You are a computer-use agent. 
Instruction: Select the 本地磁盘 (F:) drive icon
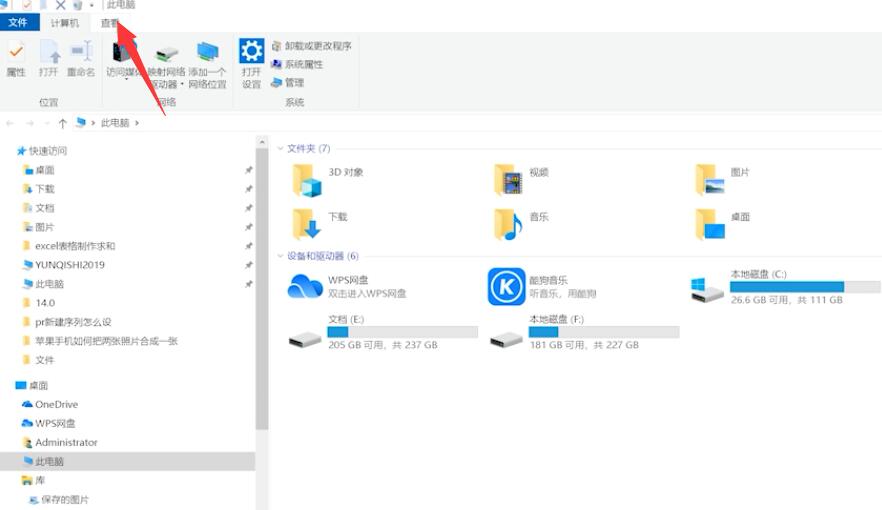(x=506, y=339)
